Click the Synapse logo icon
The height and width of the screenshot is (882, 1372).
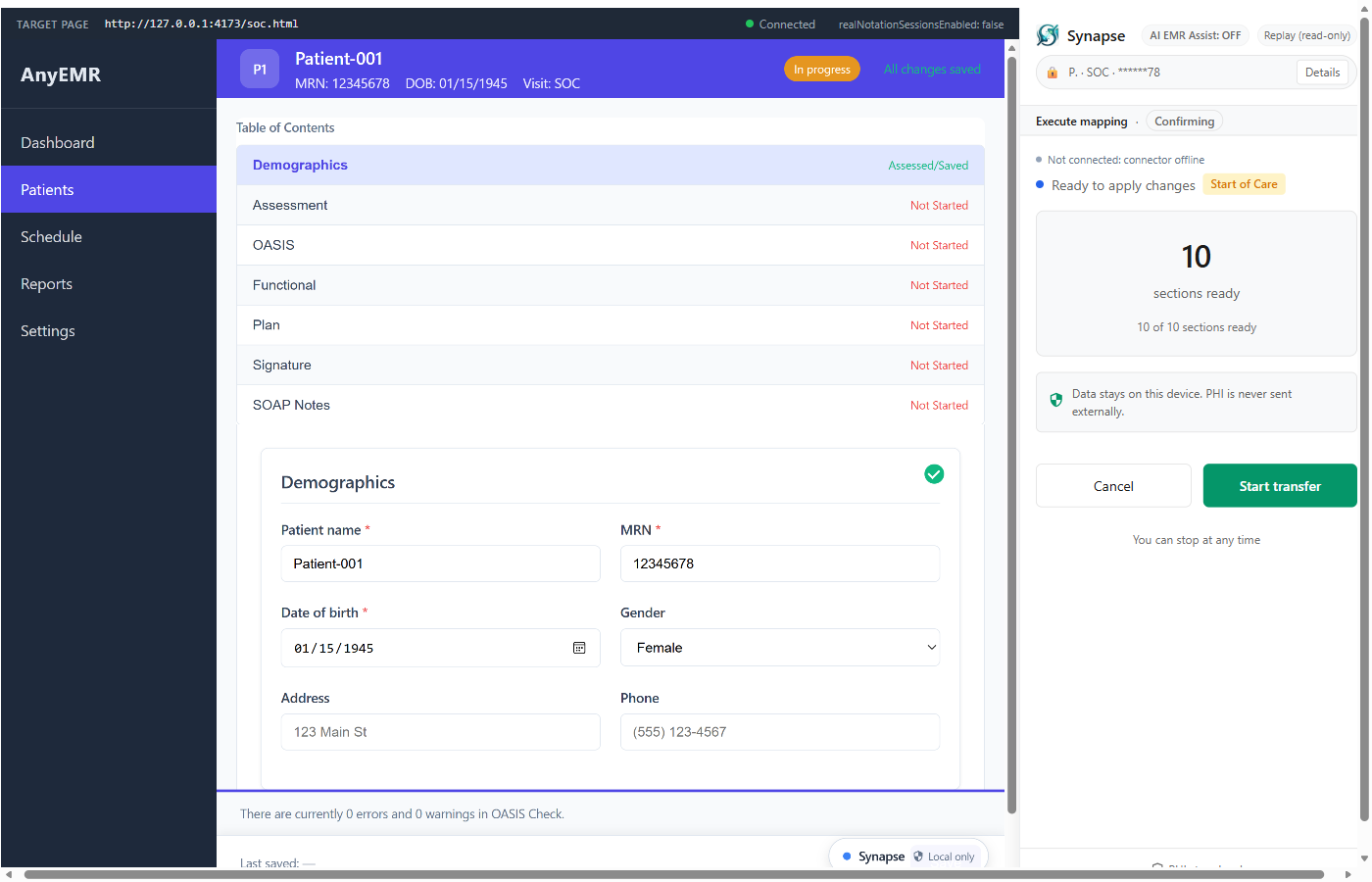[1048, 34]
